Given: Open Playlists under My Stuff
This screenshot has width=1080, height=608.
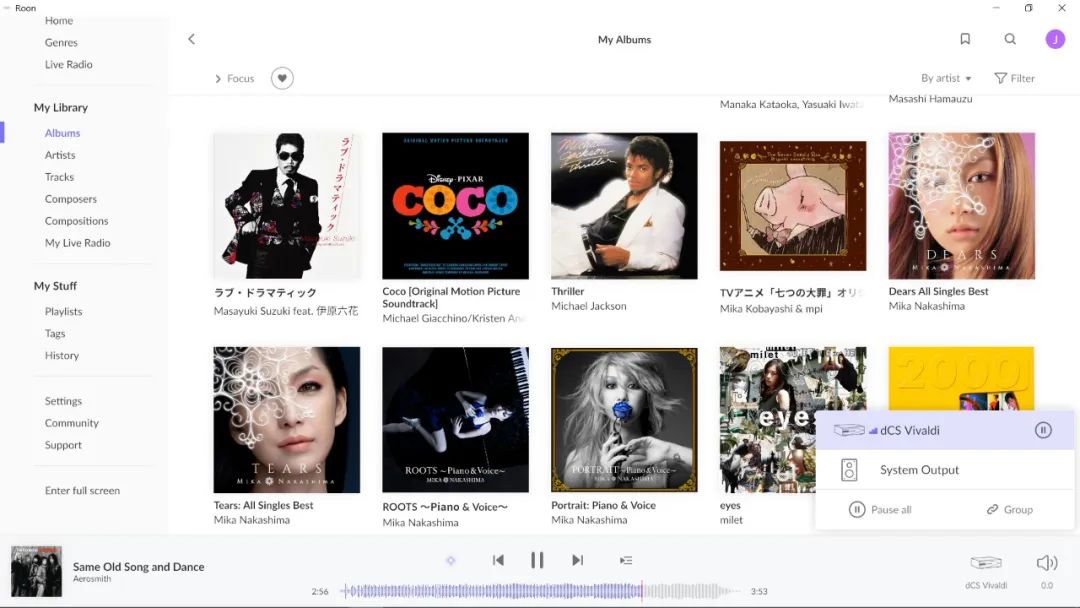Looking at the screenshot, I should pyautogui.click(x=63, y=311).
